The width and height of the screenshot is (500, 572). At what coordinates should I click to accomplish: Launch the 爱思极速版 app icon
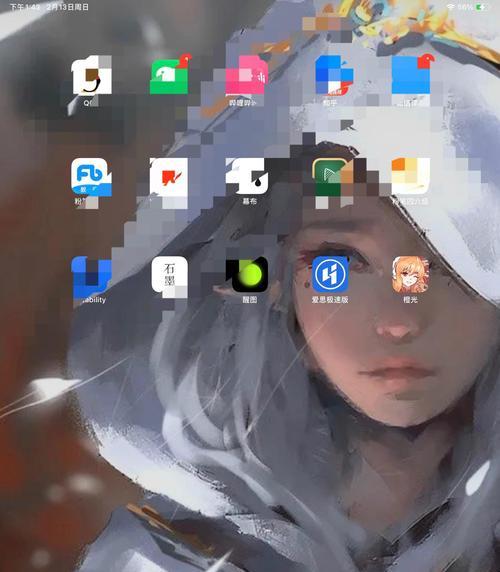(x=330, y=274)
